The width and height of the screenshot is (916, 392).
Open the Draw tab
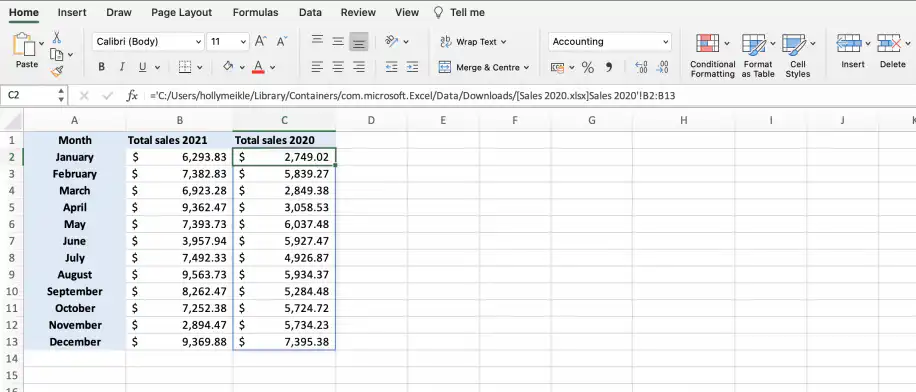pos(119,12)
